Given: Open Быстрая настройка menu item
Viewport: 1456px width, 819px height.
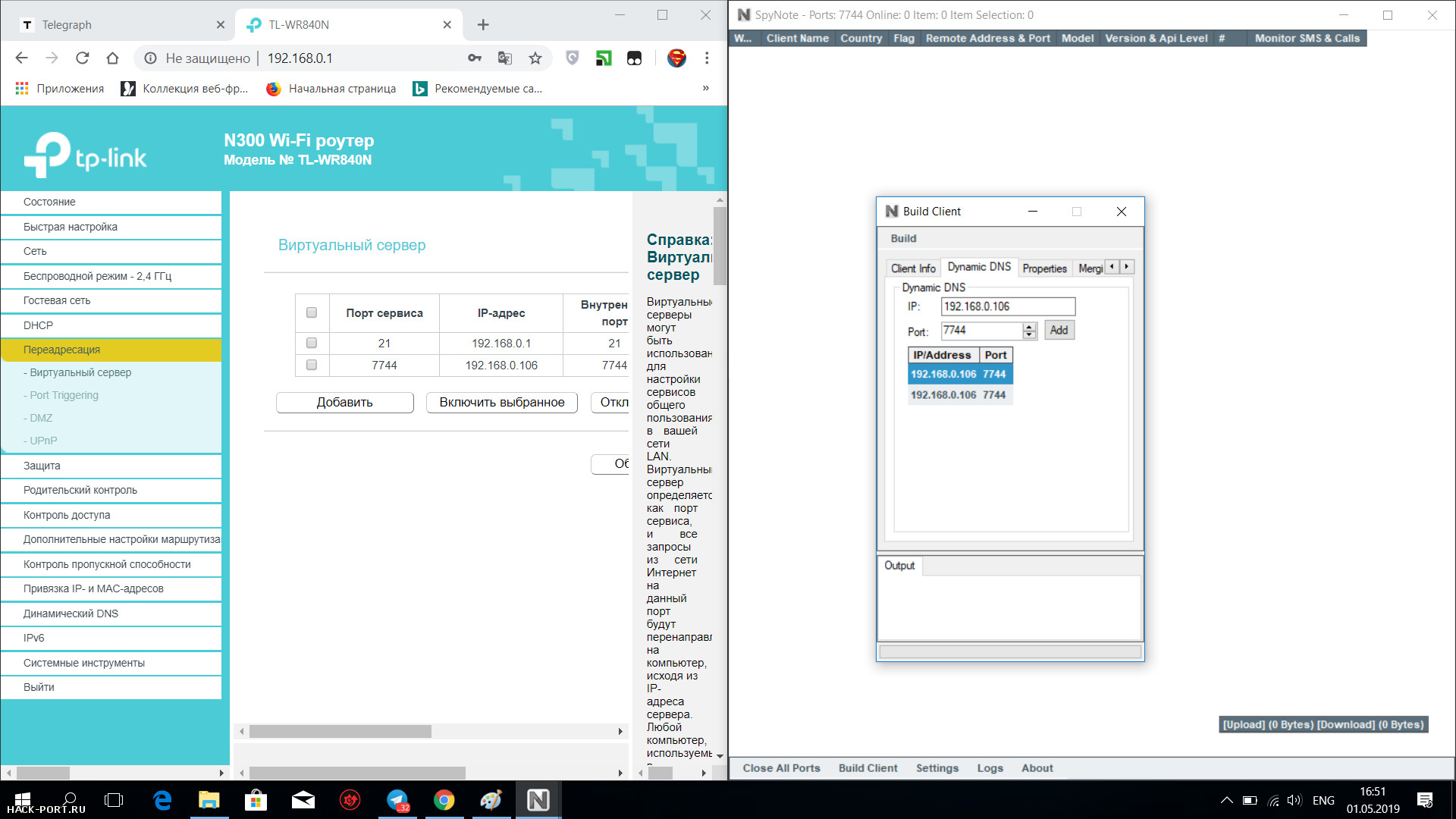Looking at the screenshot, I should coord(111,227).
